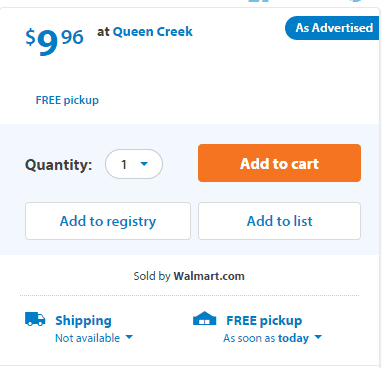The image size is (389, 368).
Task: Open the Queen Creek store link
Action: 153,32
